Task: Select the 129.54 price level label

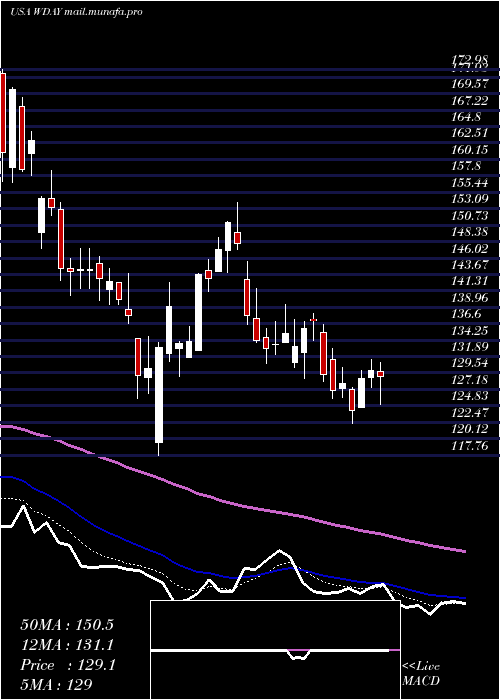Action: pos(470,364)
